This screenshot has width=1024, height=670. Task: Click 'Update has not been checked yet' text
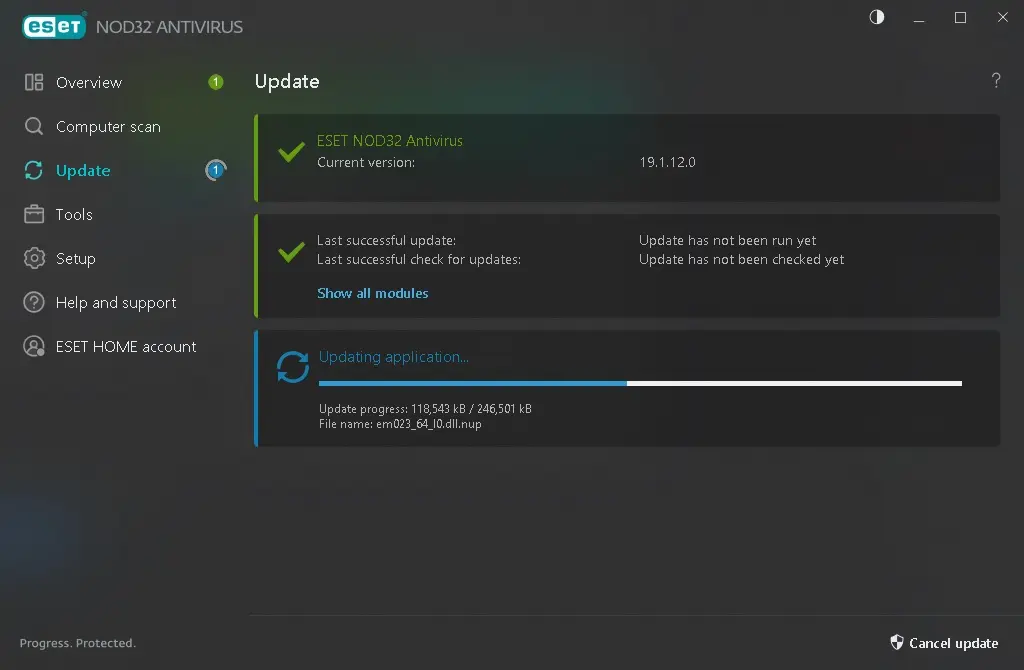click(x=741, y=259)
